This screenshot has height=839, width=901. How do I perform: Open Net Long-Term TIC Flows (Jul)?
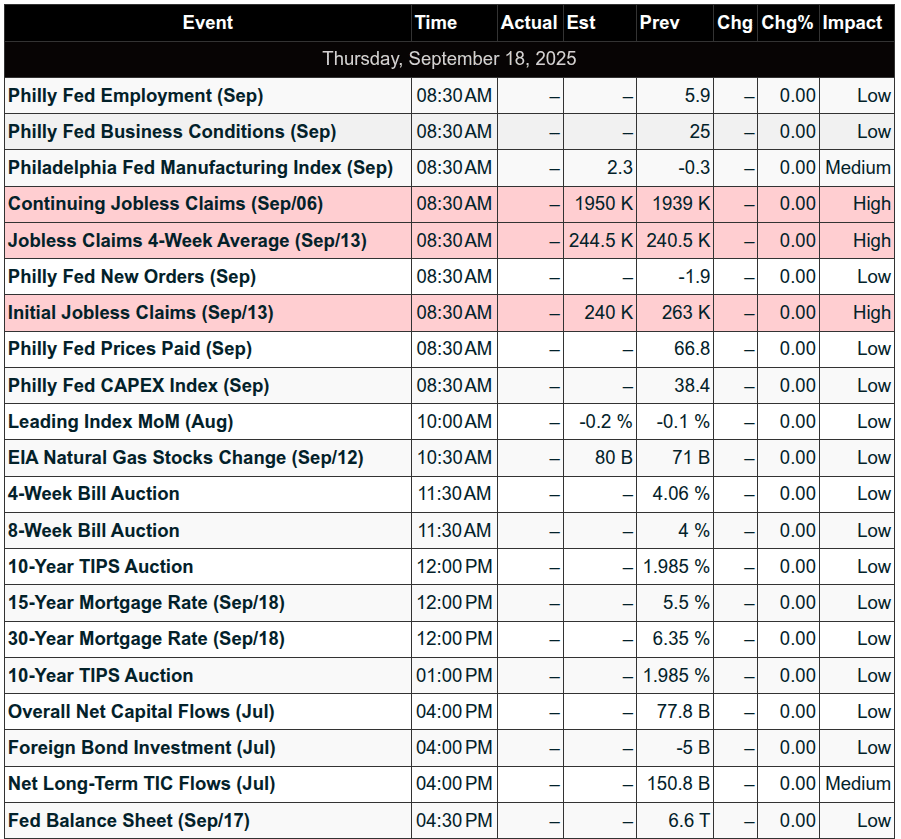click(142, 784)
